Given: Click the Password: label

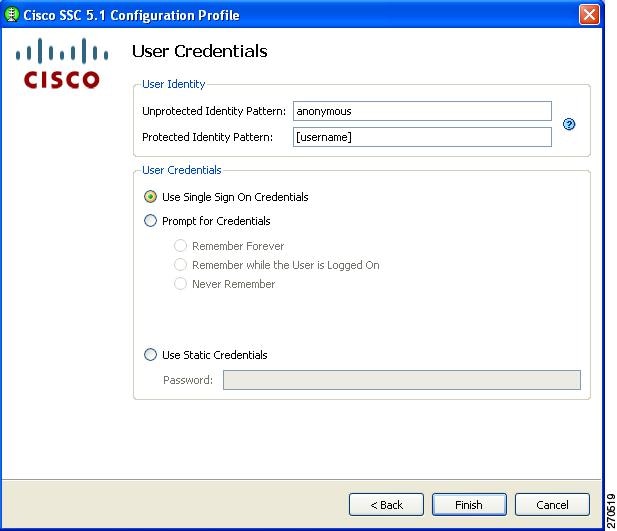Looking at the screenshot, I should (x=188, y=380).
